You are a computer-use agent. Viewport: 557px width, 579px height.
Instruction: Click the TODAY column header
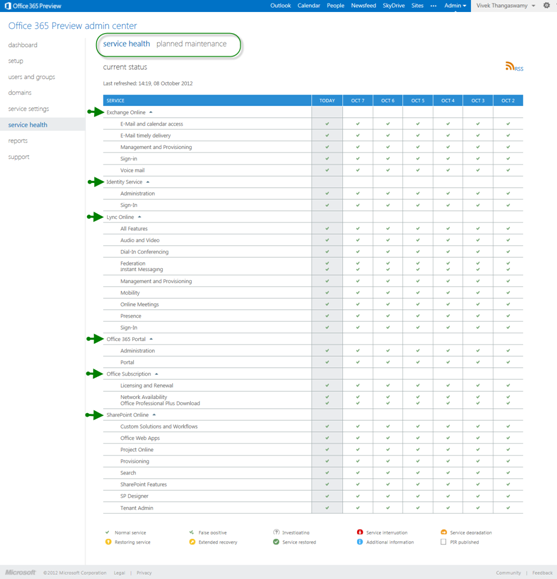tap(327, 100)
